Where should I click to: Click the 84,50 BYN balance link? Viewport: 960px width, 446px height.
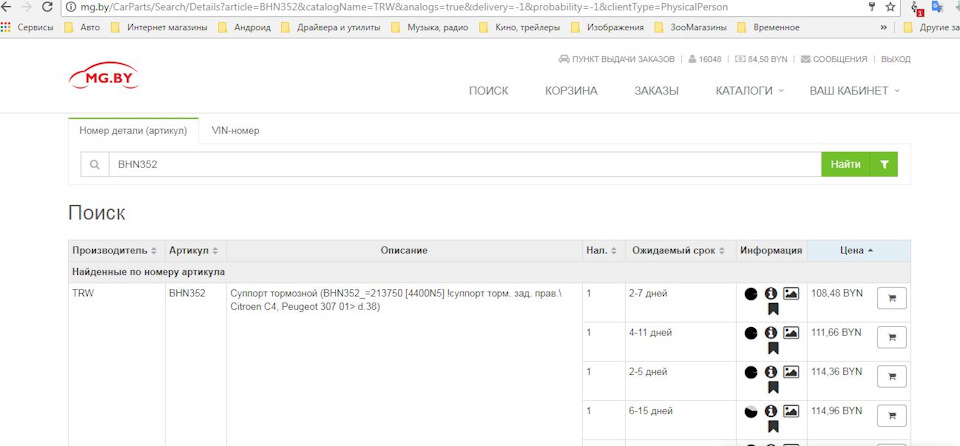pyautogui.click(x=761, y=59)
